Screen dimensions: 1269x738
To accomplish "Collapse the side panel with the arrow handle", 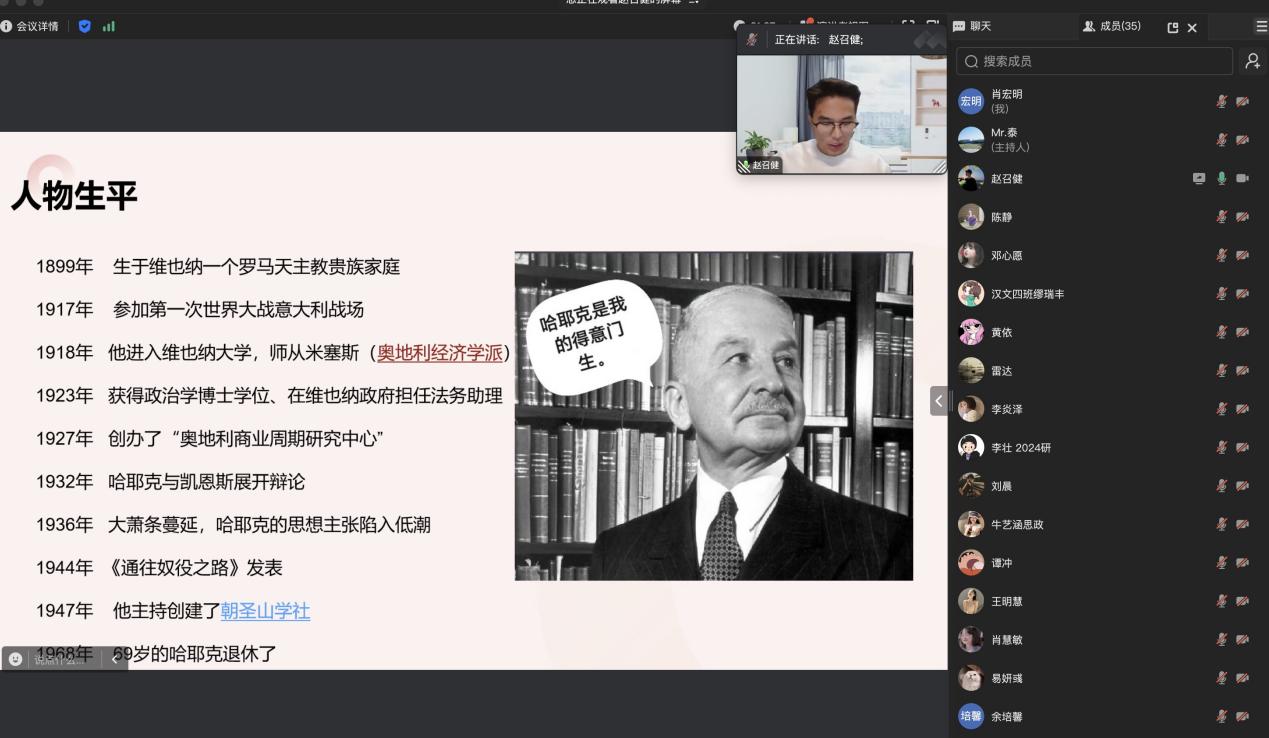I will 938,401.
